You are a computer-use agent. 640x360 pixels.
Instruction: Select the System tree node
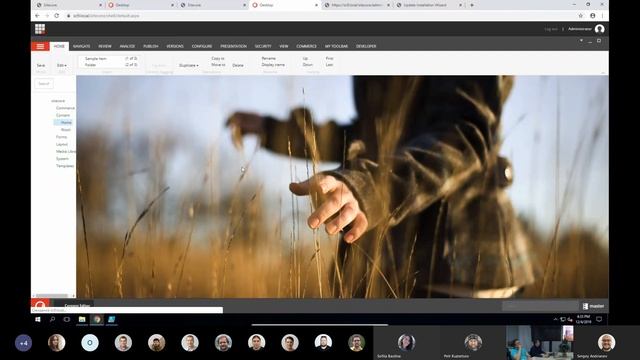tap(62, 159)
